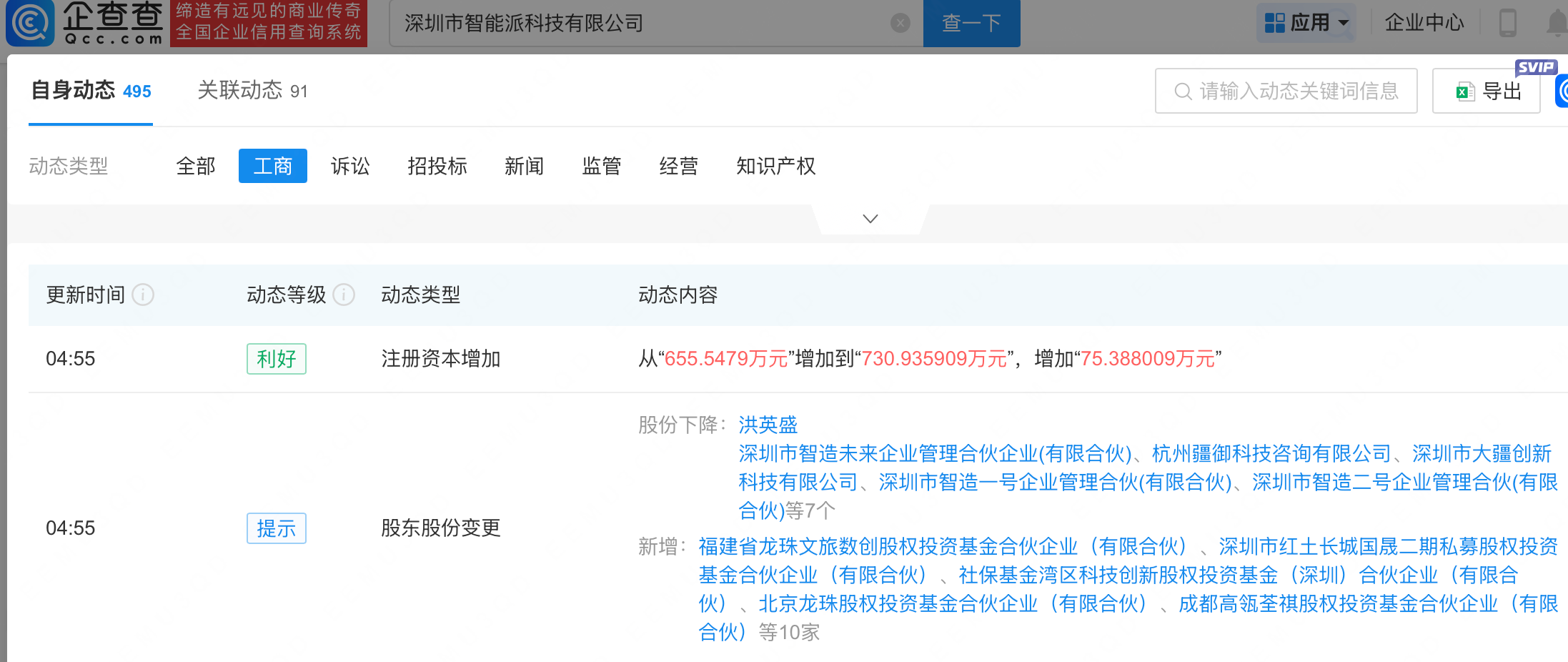Click the SVIP badge
Image resolution: width=1568 pixels, height=662 pixels.
click(1535, 67)
